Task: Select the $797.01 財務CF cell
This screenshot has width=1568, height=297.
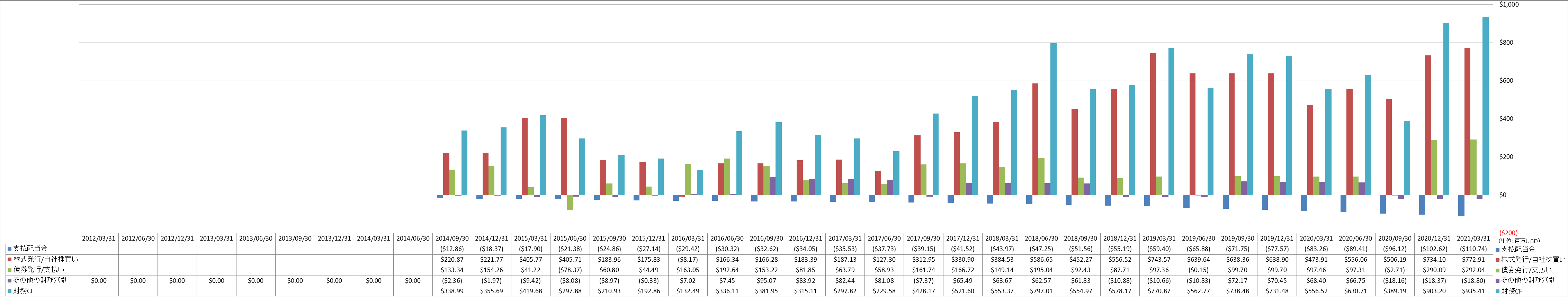Action: click(x=1041, y=291)
